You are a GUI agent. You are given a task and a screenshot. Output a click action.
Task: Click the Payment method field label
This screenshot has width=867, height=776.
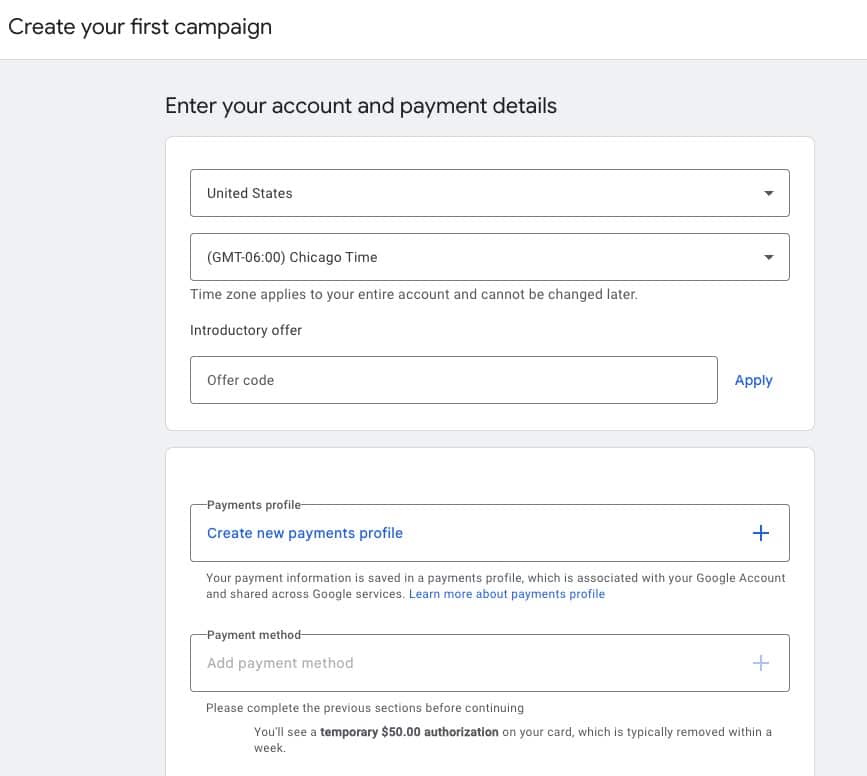click(253, 635)
